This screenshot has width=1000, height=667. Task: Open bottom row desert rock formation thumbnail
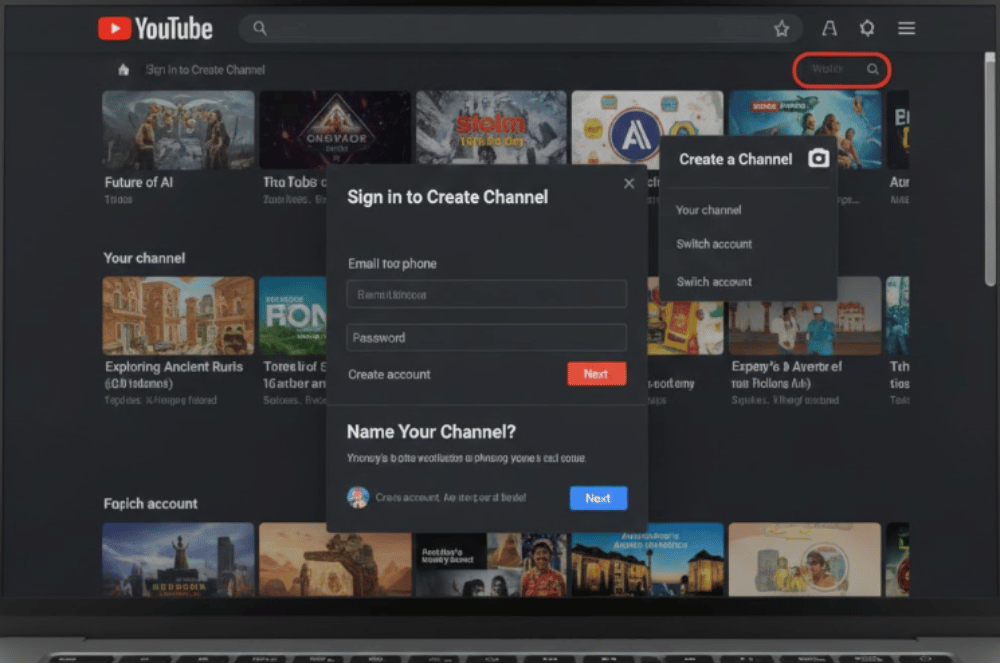click(335, 560)
